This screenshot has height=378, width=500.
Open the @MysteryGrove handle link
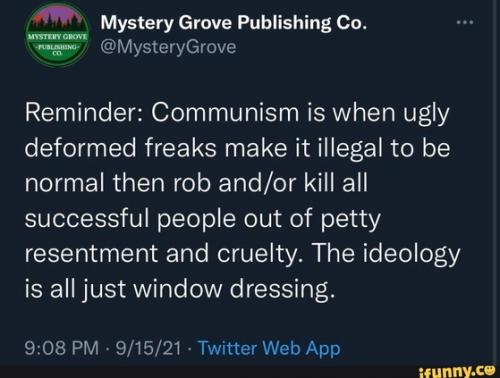click(x=168, y=48)
